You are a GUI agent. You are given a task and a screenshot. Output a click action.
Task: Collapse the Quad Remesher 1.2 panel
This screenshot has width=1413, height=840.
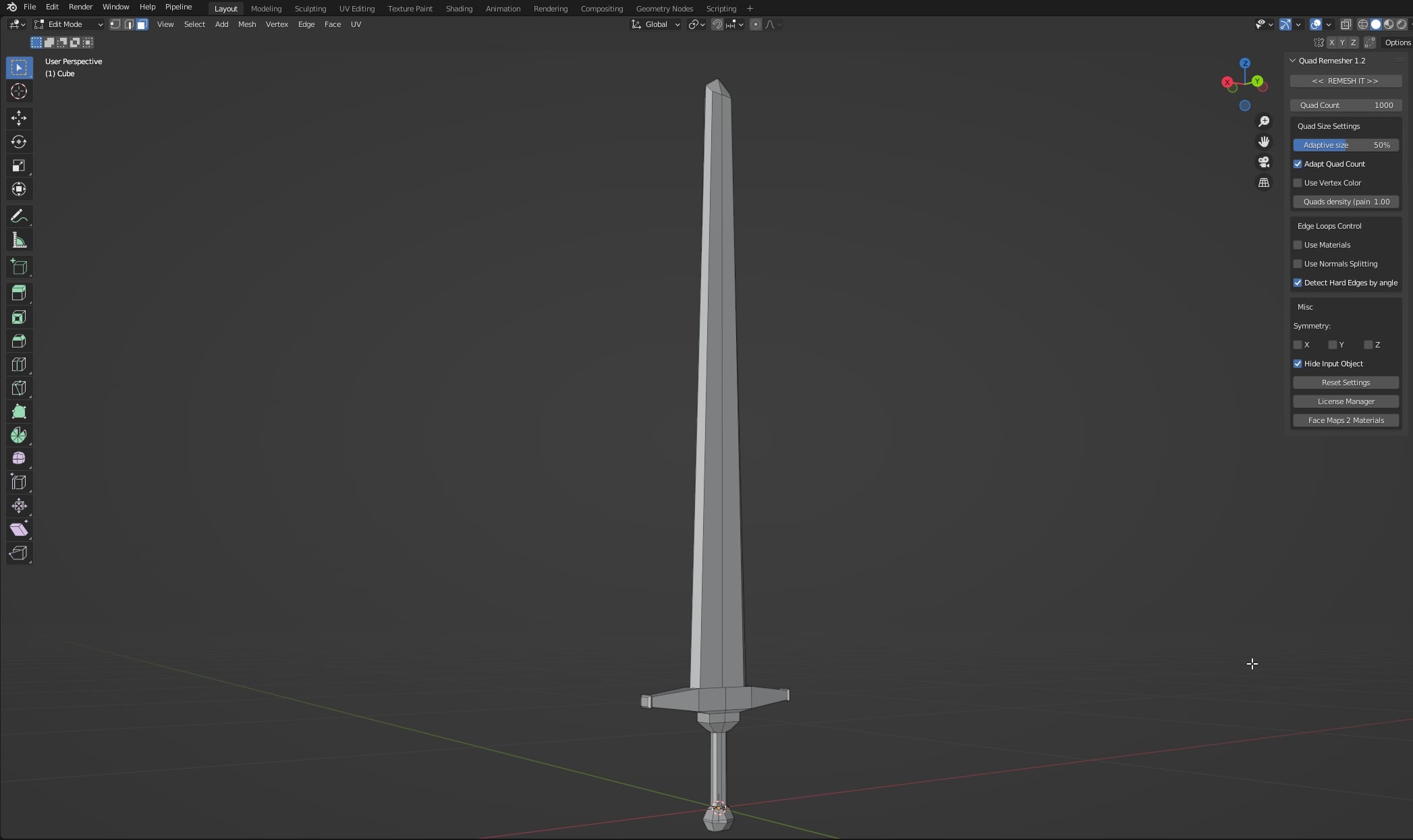tap(1293, 61)
